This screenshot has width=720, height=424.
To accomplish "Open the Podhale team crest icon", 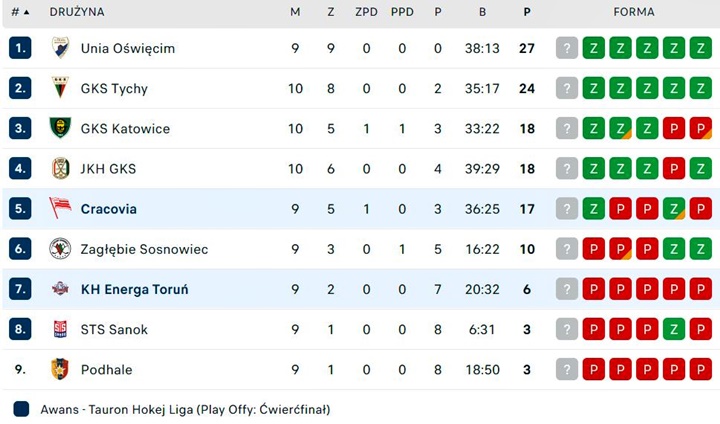I will tap(60, 369).
